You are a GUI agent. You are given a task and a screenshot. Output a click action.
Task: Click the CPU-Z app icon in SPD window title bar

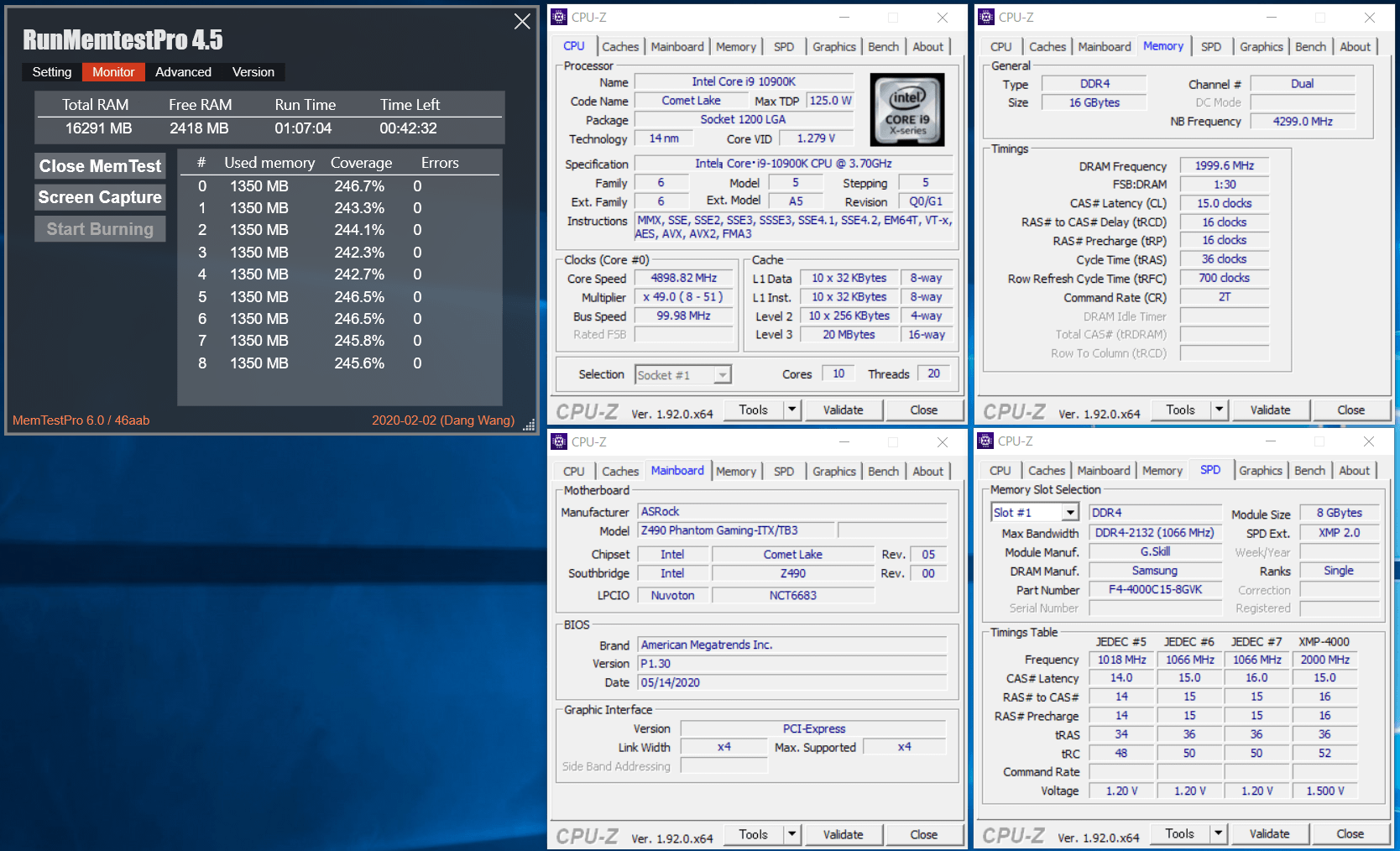pyautogui.click(x=985, y=441)
